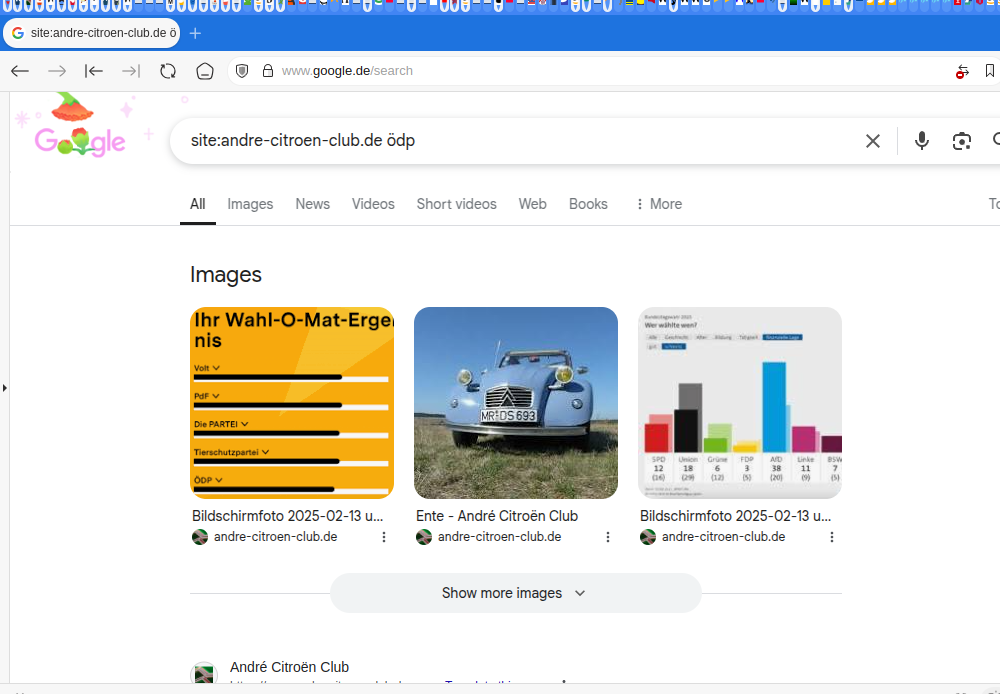
Task: Select the site:andre-citroen-club.de browser tab
Action: click(92, 33)
